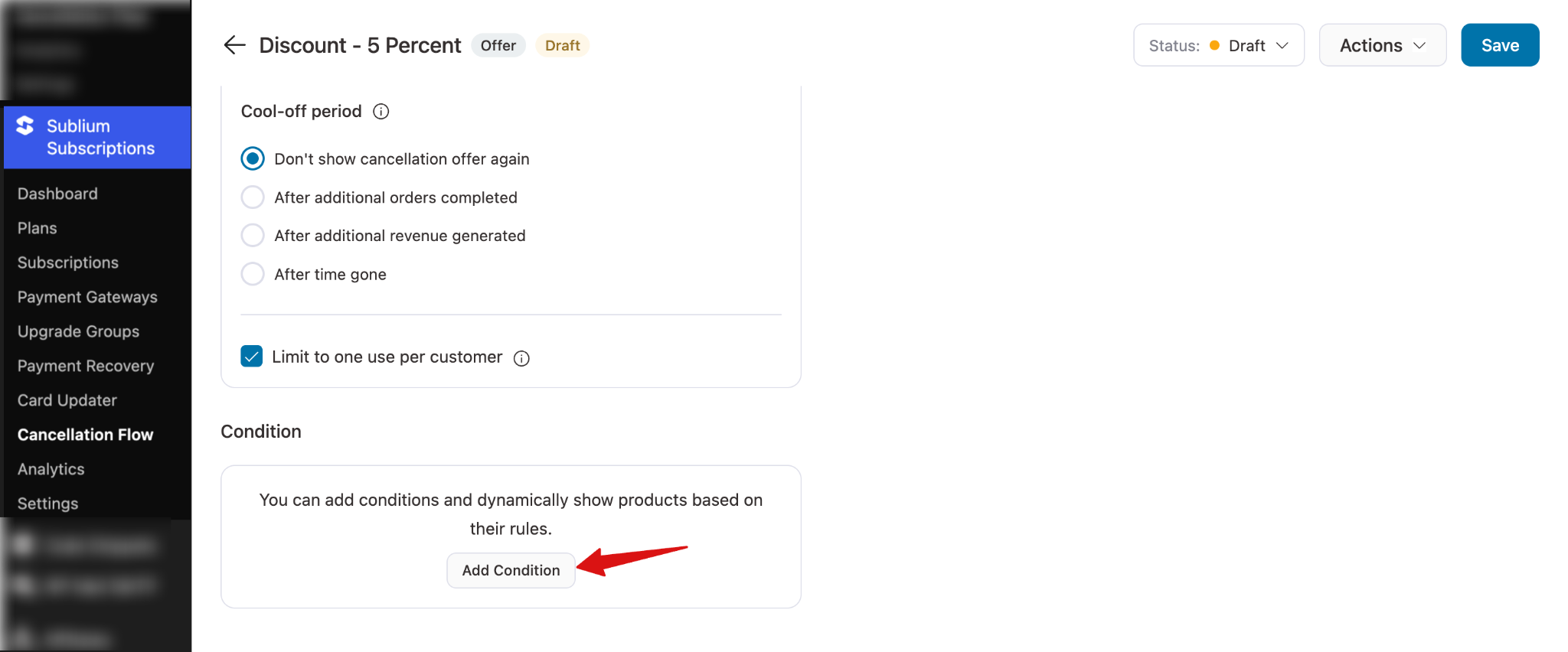Open the Subscriptions sidebar item
1568x652 pixels.
tap(68, 262)
